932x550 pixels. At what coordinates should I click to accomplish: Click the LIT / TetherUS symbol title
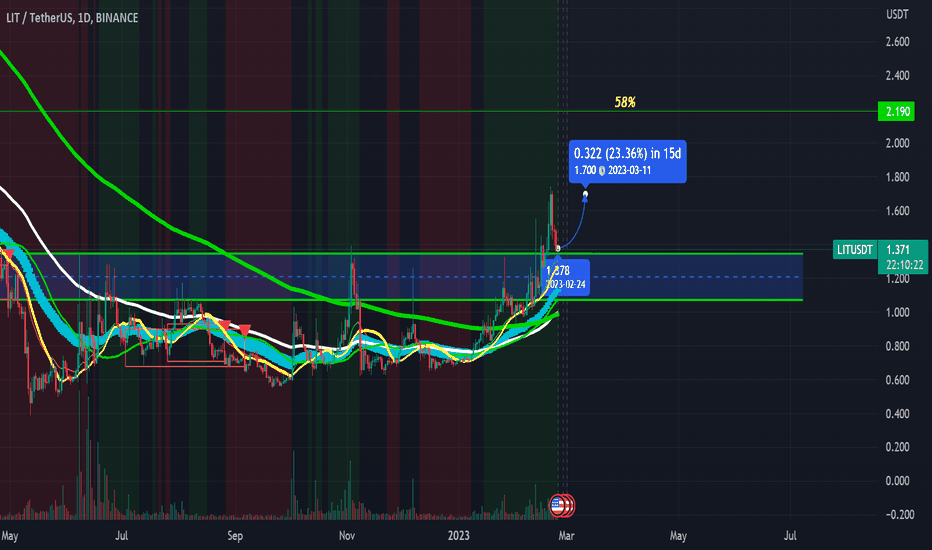click(72, 18)
